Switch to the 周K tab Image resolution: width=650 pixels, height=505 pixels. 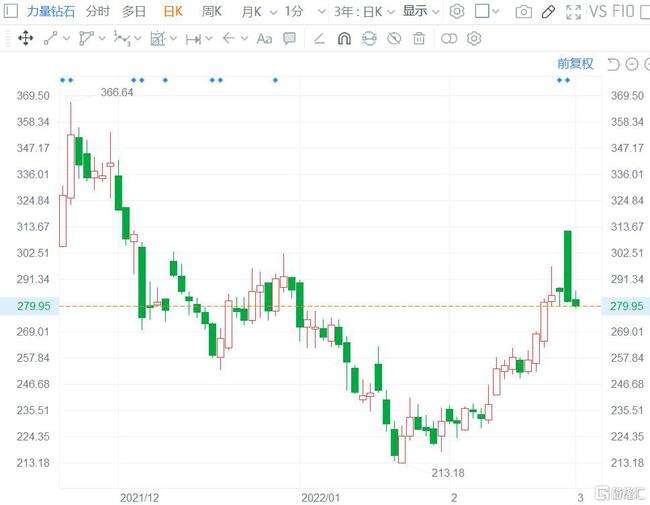(x=212, y=12)
